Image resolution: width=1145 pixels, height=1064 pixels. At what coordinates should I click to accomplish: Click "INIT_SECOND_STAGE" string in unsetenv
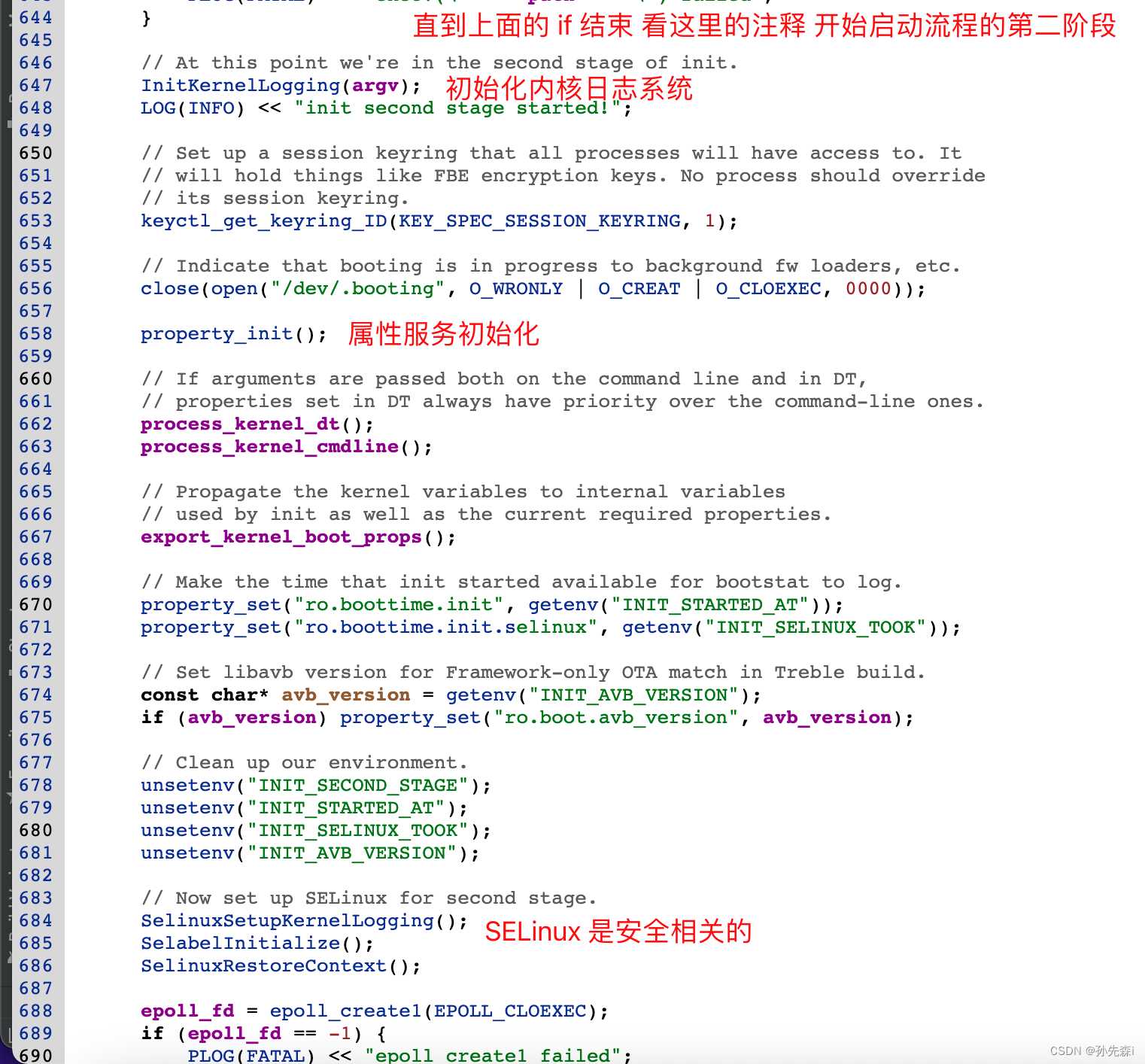click(358, 786)
